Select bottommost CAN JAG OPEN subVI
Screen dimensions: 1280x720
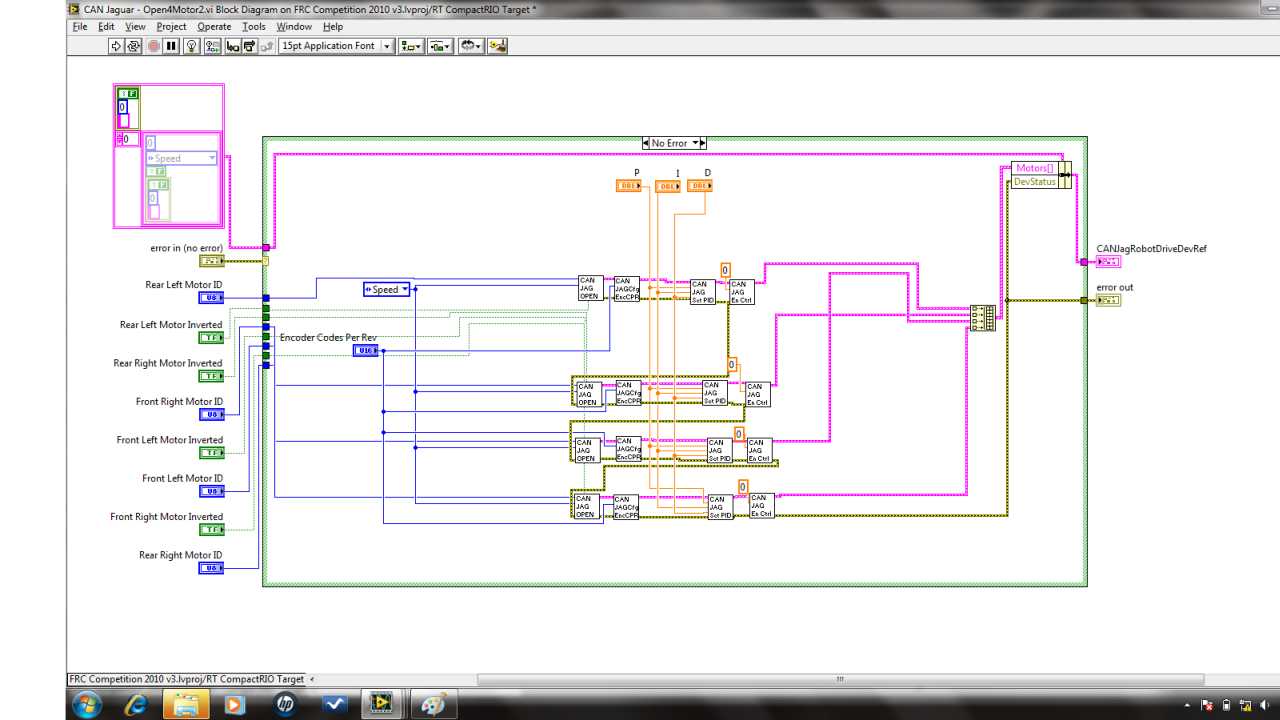pos(586,506)
